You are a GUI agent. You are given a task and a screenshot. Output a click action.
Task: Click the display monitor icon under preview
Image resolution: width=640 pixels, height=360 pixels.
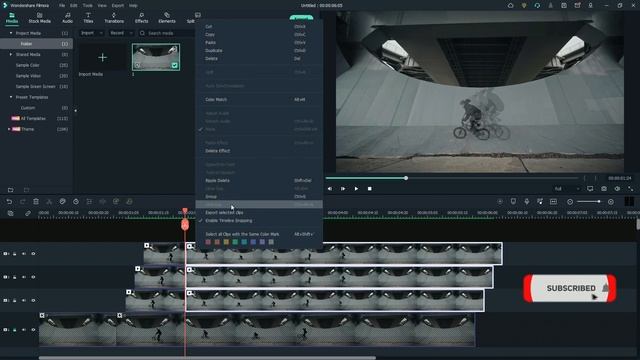coord(590,189)
